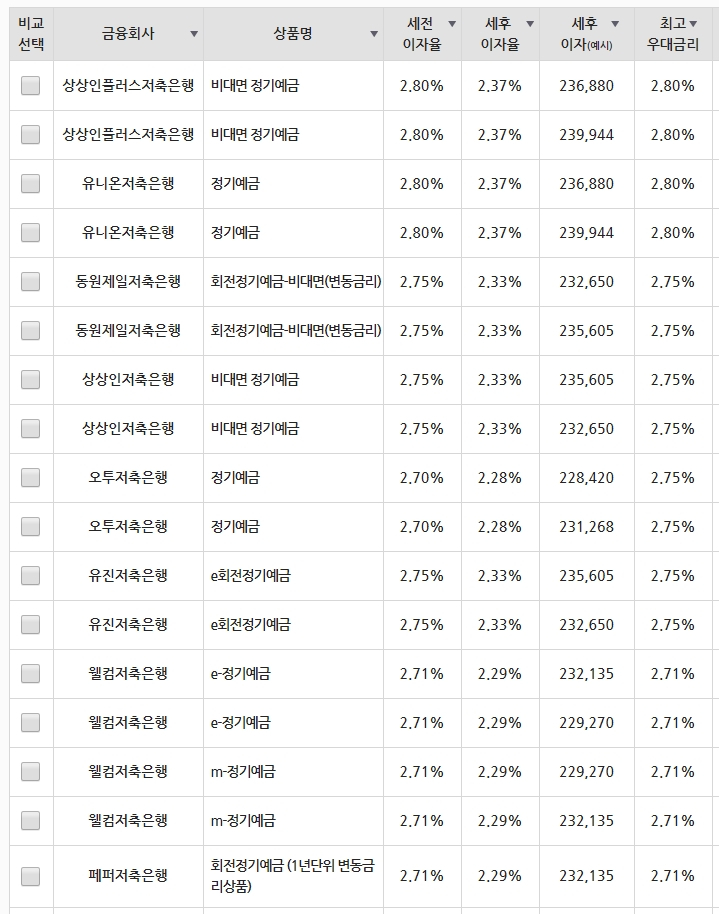Check the first 상상인플러스저축은행 row checkbox
719x914 pixels.
click(30, 86)
